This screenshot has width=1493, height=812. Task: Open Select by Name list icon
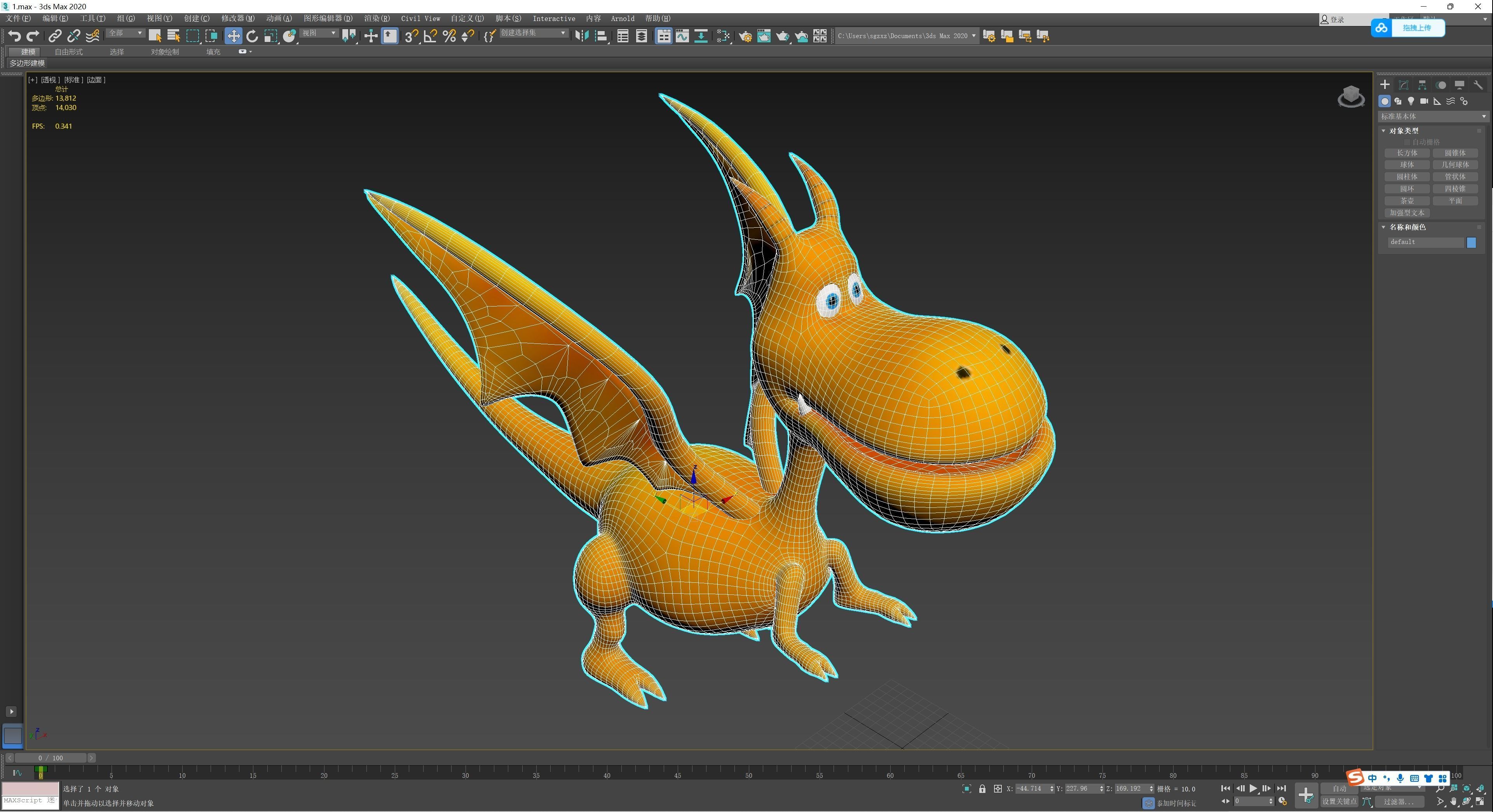pyautogui.click(x=173, y=36)
